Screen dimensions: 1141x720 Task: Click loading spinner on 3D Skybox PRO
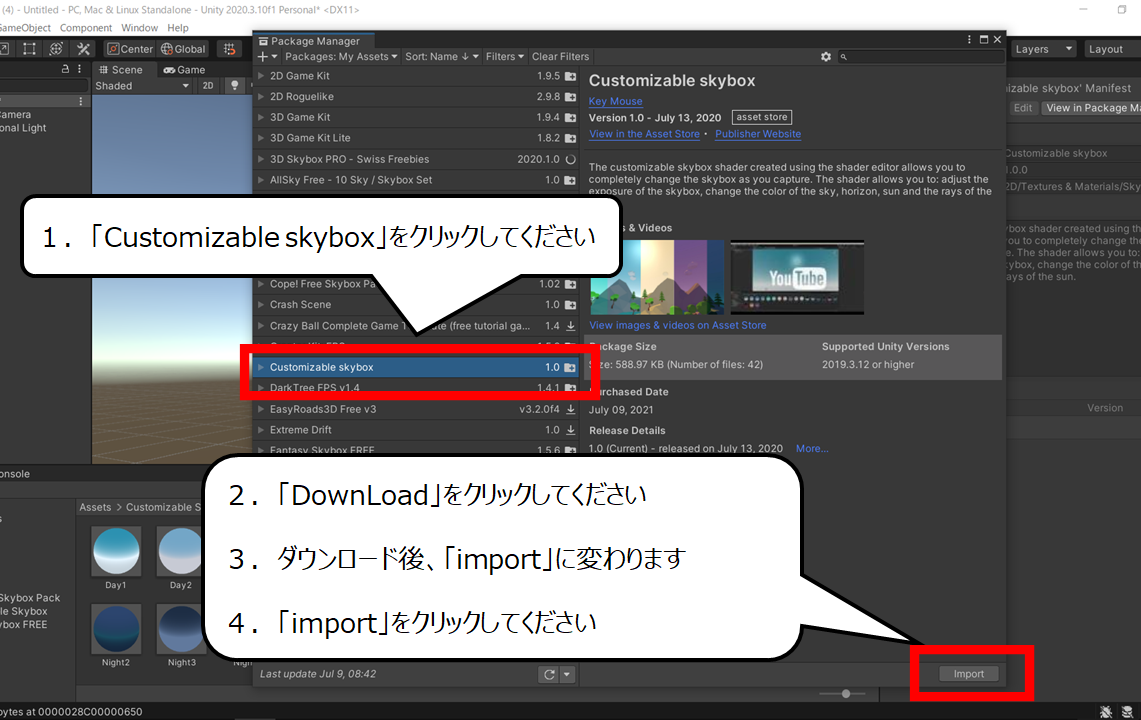(x=570, y=159)
